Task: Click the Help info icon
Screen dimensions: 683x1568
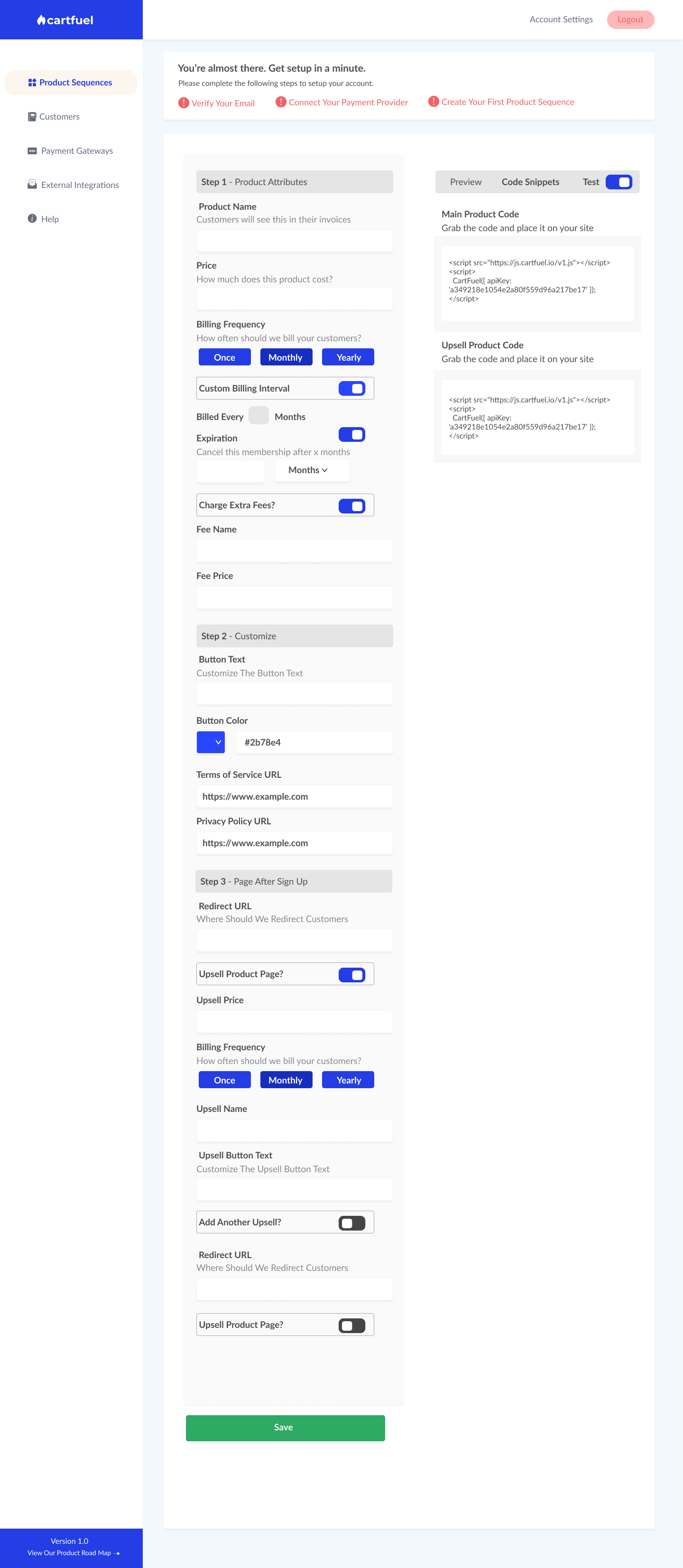Action: [32, 218]
